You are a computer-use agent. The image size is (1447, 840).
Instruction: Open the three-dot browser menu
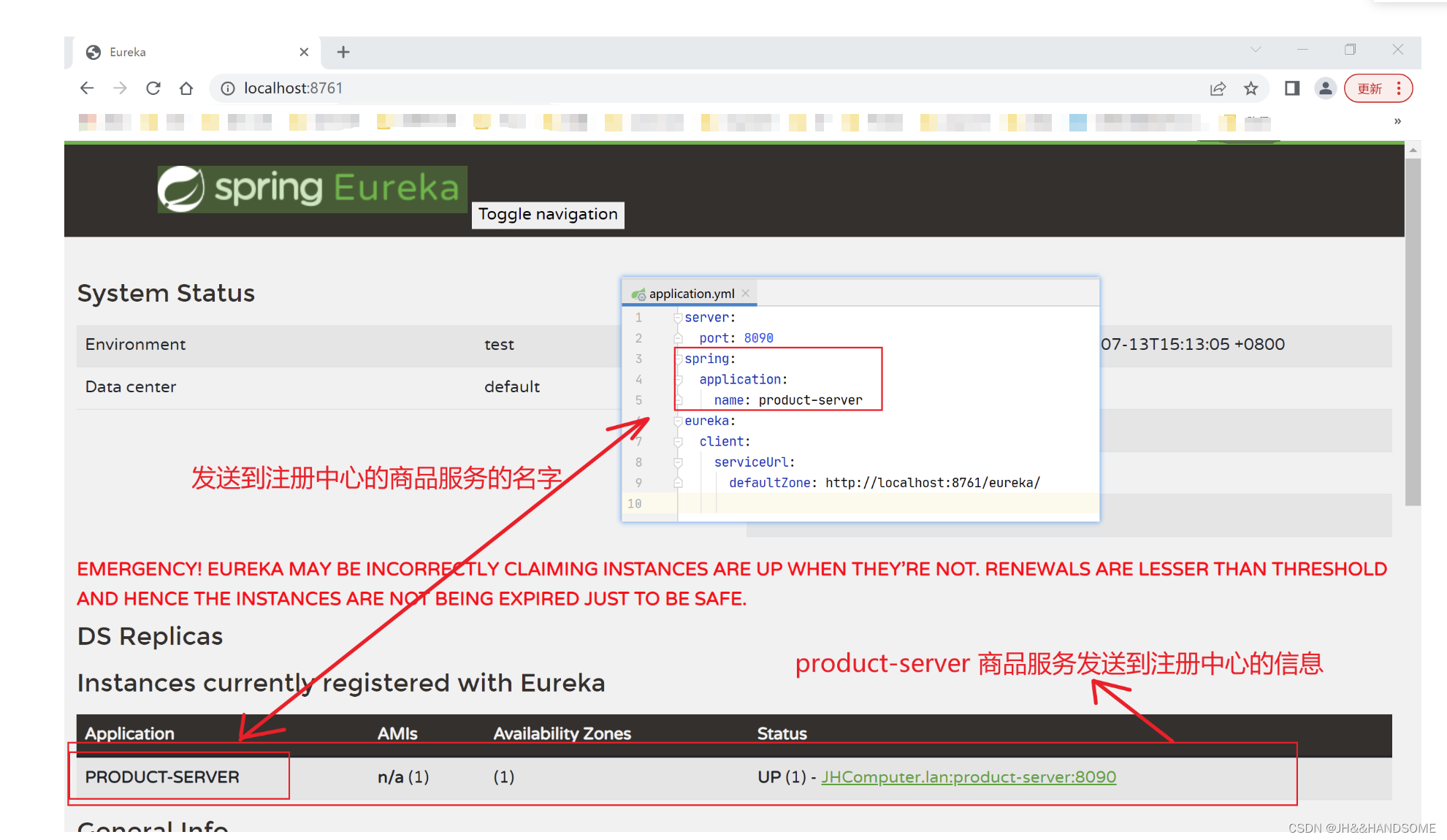pos(1399,88)
